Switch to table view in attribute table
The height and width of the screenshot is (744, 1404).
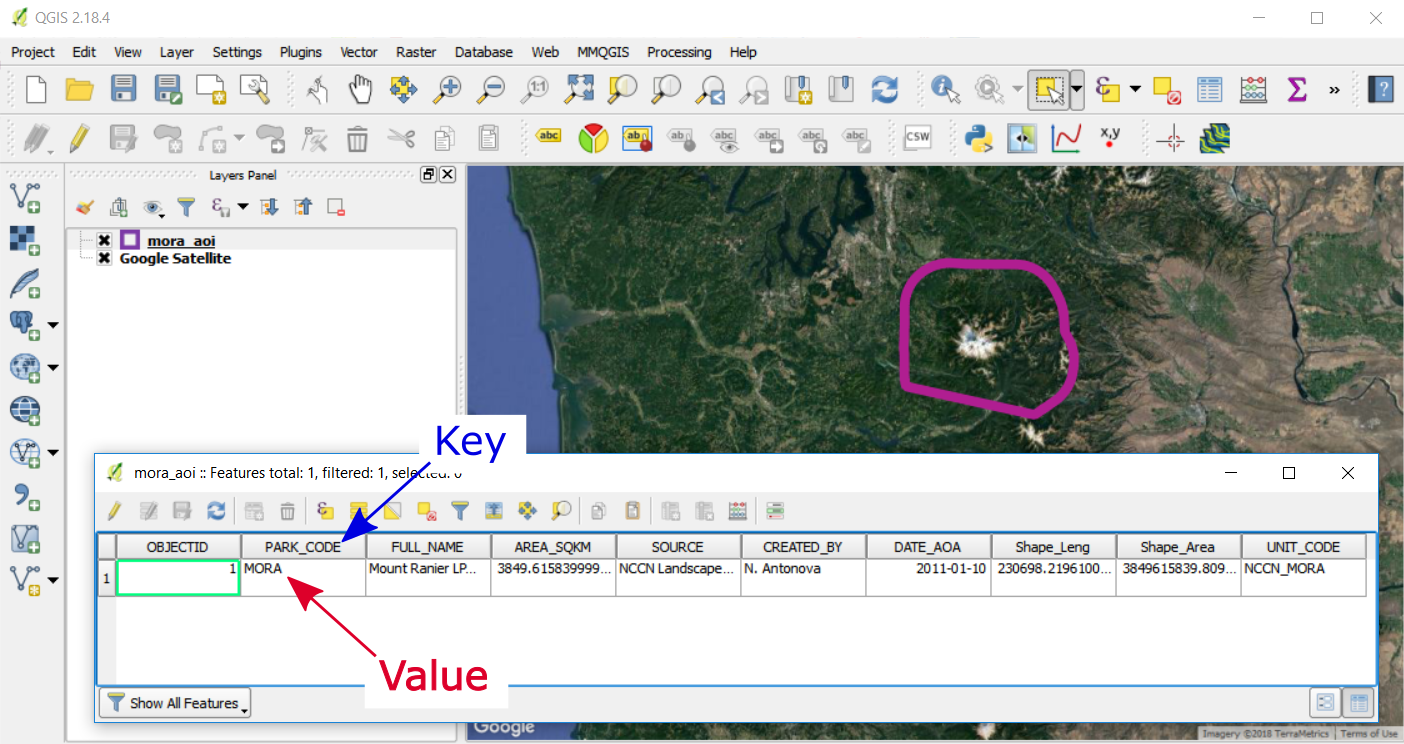point(1359,703)
